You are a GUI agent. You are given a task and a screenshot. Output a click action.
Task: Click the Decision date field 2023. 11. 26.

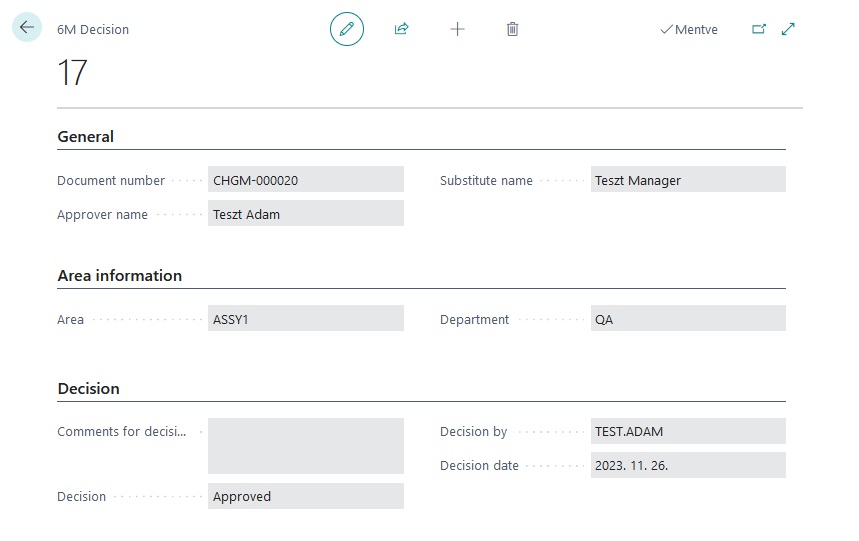coord(687,465)
